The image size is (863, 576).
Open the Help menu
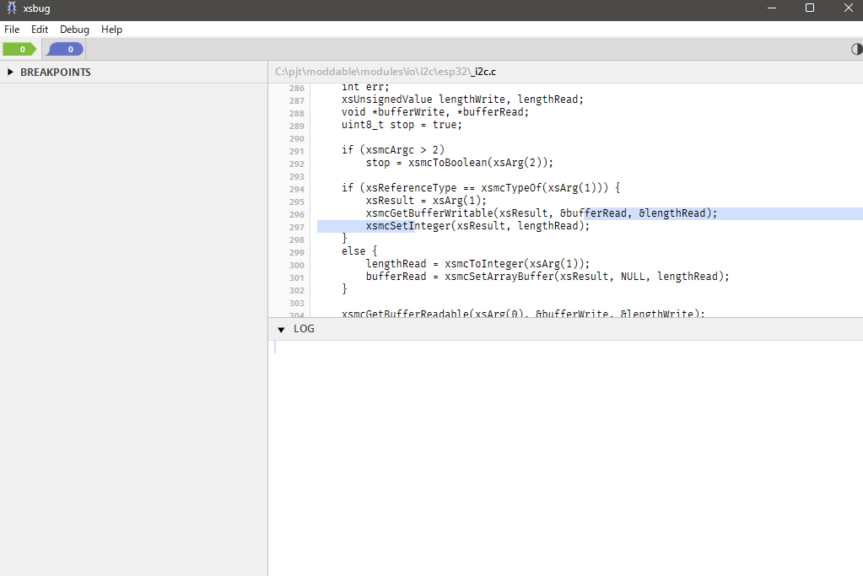(112, 30)
